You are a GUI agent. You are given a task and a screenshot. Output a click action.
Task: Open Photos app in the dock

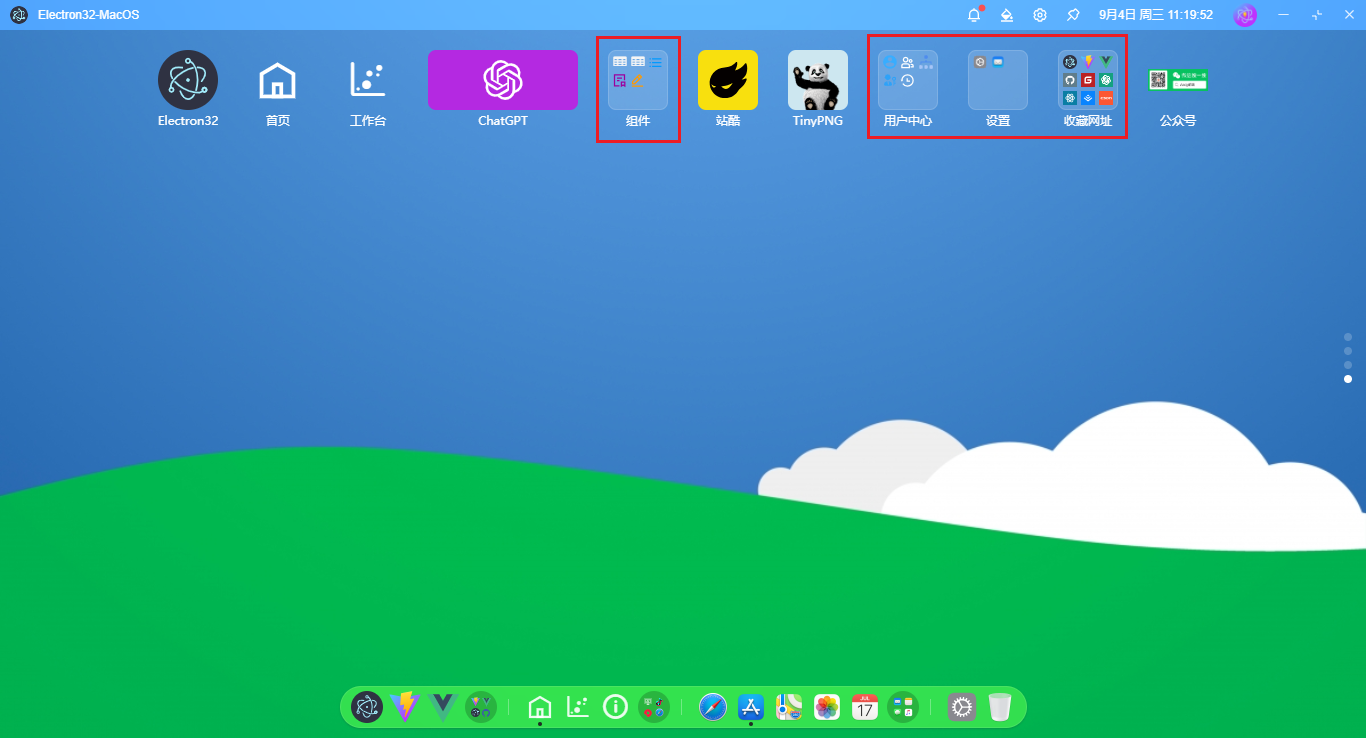pyautogui.click(x=826, y=707)
